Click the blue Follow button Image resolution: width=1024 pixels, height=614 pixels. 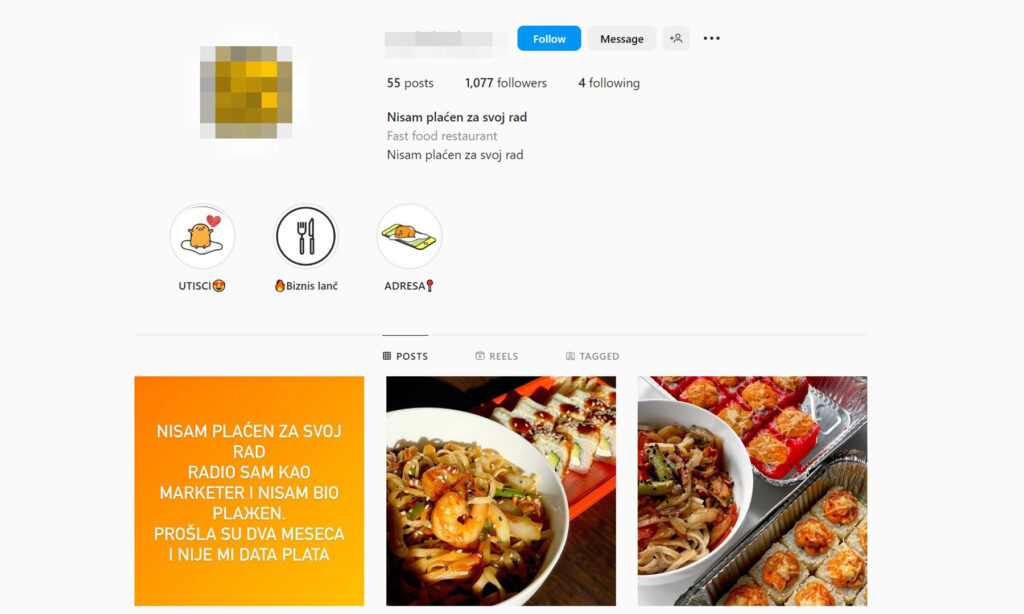click(549, 39)
